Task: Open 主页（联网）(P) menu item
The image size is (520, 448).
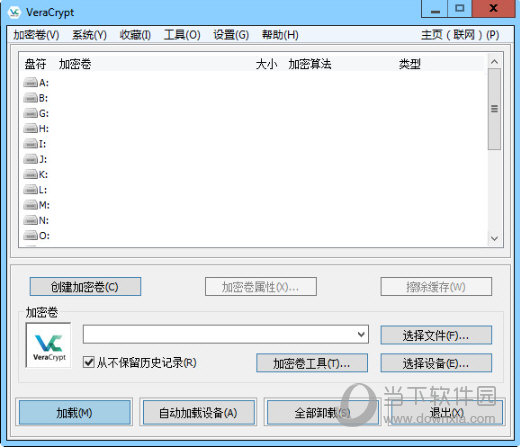Action: coord(460,35)
